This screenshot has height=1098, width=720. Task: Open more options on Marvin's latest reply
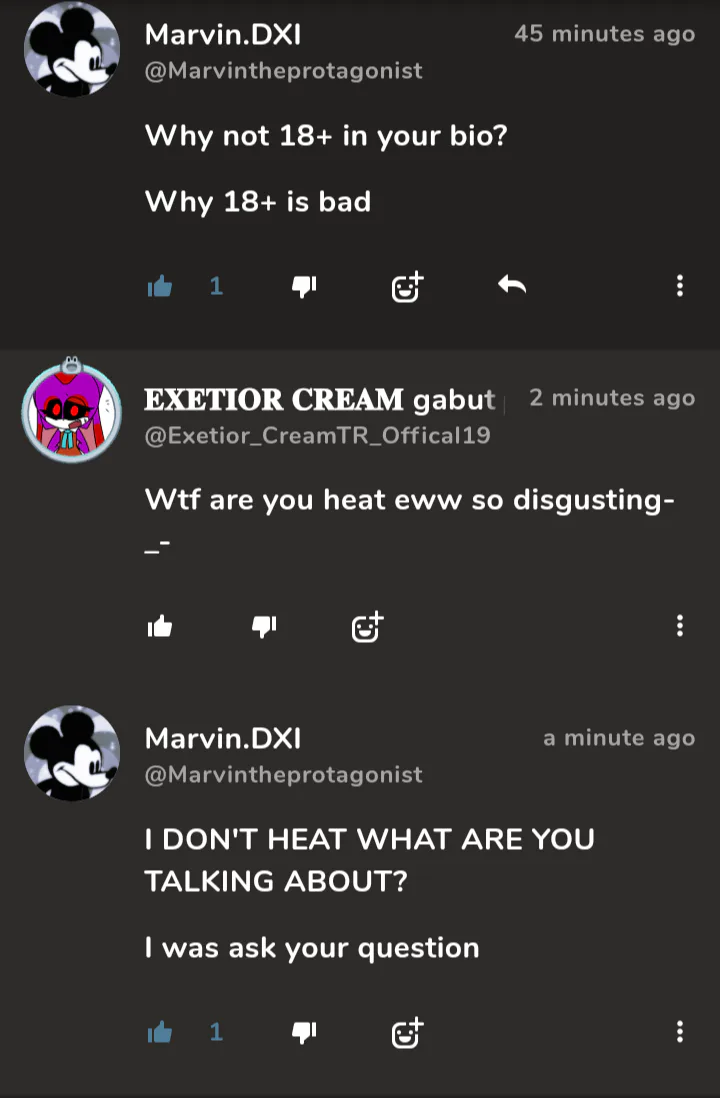click(x=679, y=1031)
